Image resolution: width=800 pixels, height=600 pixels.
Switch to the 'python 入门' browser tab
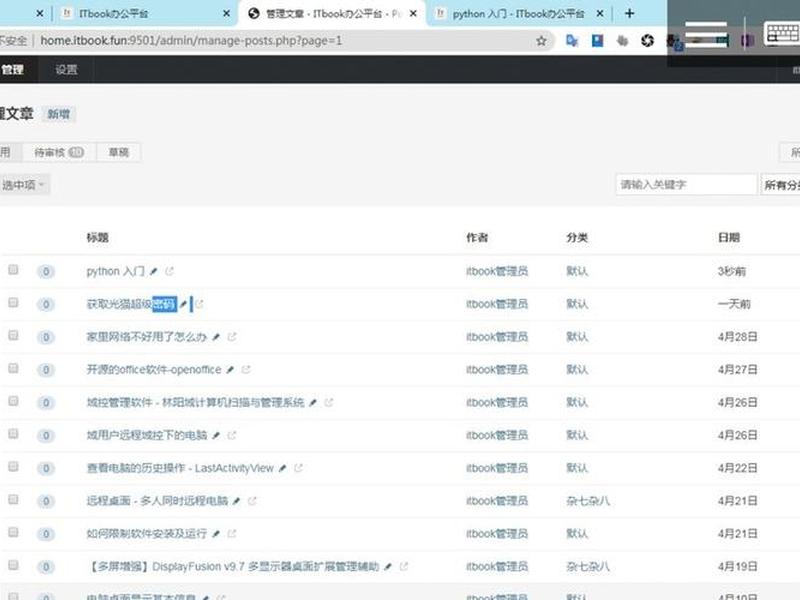pos(518,14)
